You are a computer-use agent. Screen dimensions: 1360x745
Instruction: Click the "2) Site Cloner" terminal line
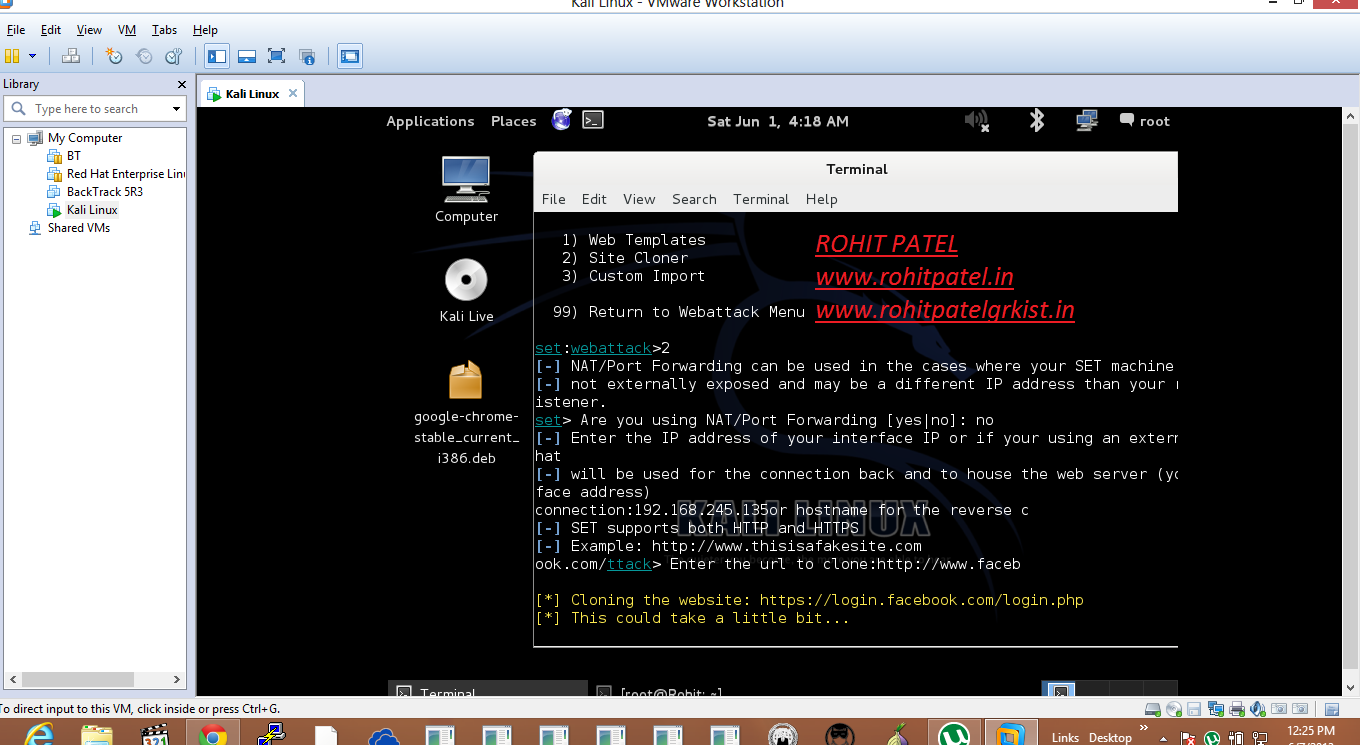coord(625,258)
